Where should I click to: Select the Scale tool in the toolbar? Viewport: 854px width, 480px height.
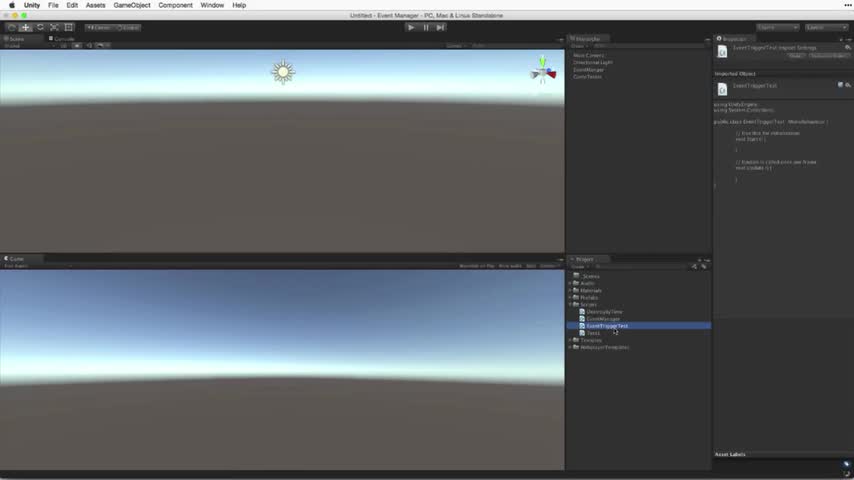point(54,27)
